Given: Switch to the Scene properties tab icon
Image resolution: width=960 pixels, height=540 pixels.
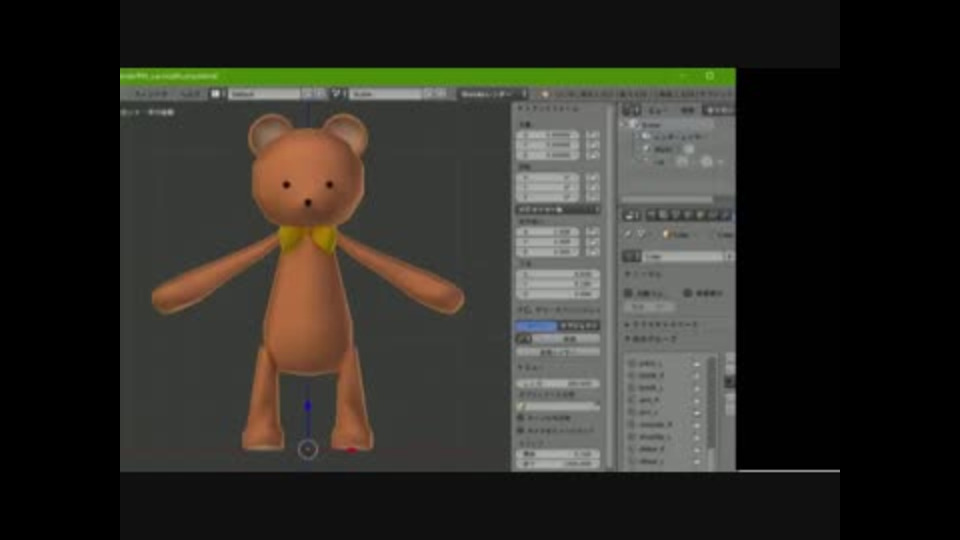Looking at the screenshot, I should coord(677,216).
